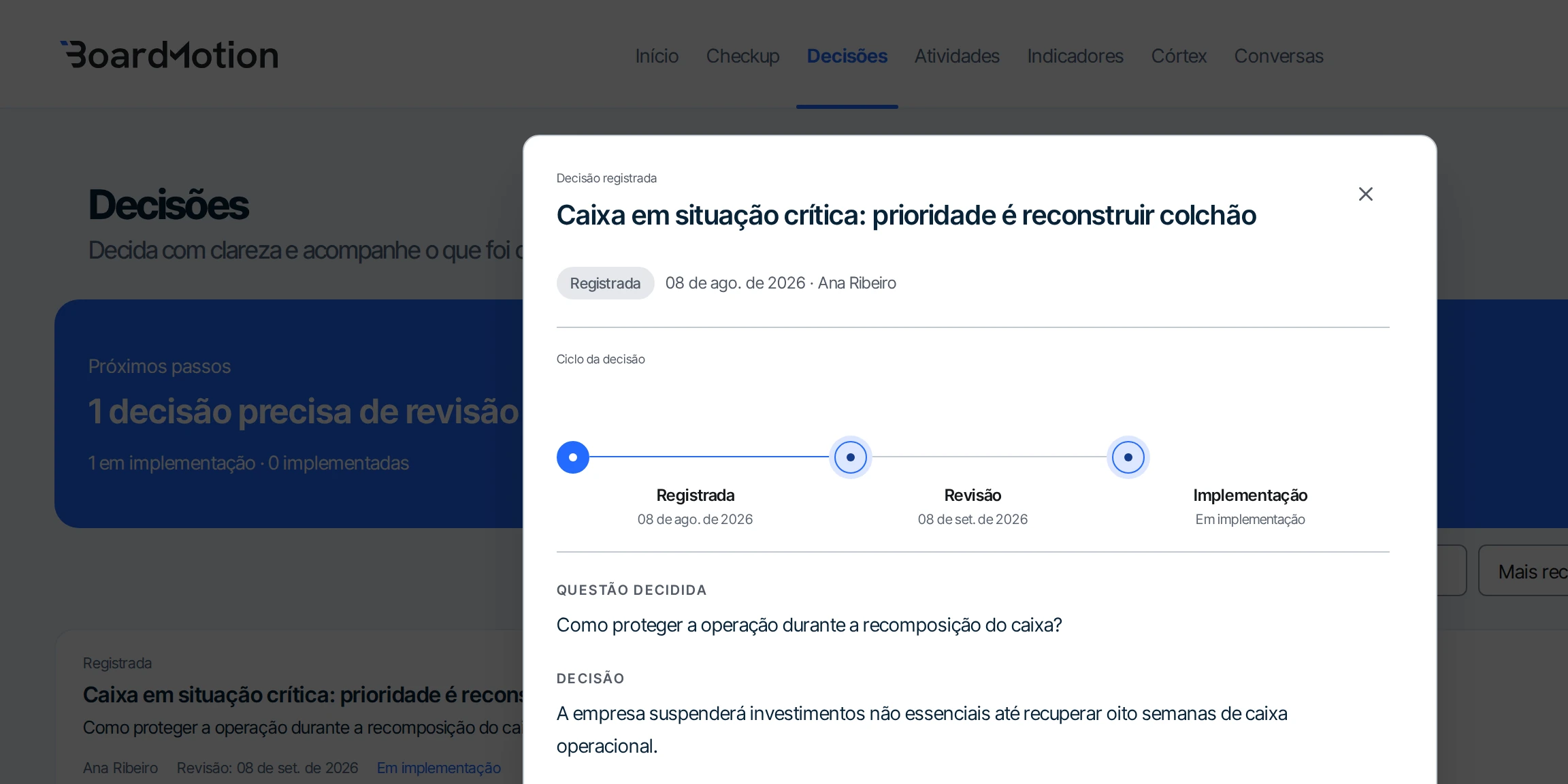Close the decision detail dialog
1568x784 pixels.
point(1365,194)
